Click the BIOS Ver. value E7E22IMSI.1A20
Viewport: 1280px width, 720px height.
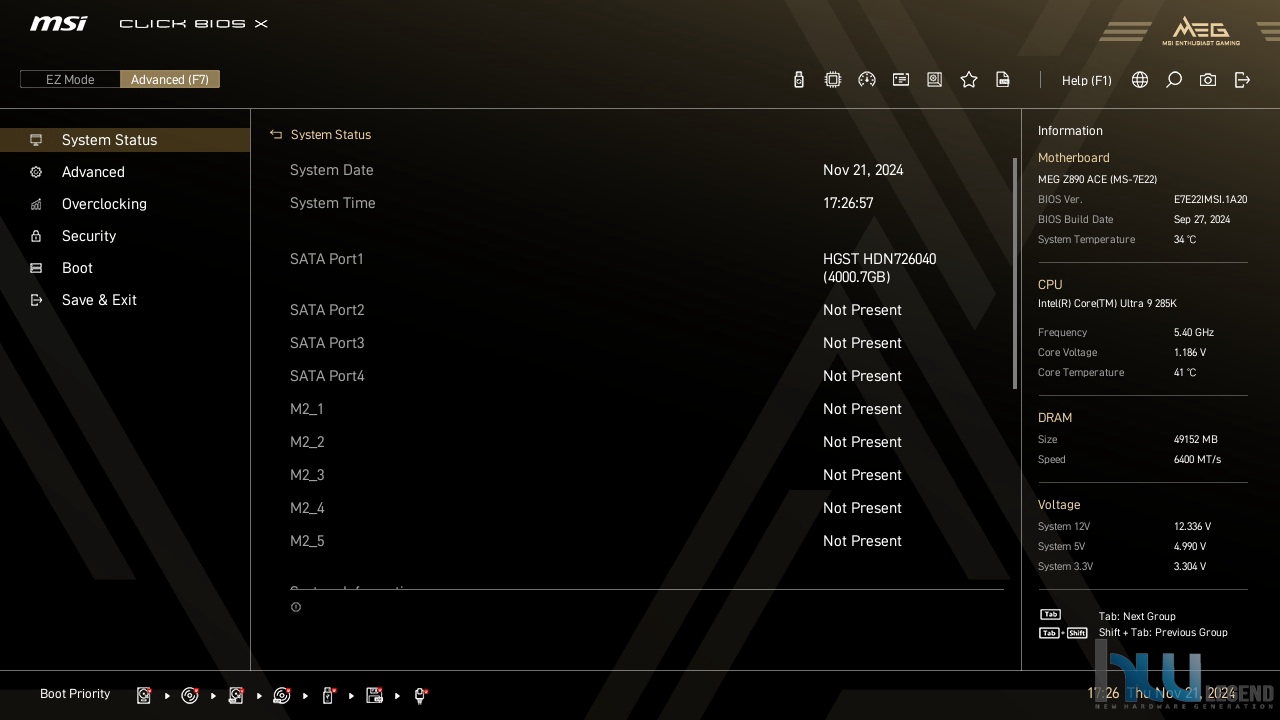1210,200
